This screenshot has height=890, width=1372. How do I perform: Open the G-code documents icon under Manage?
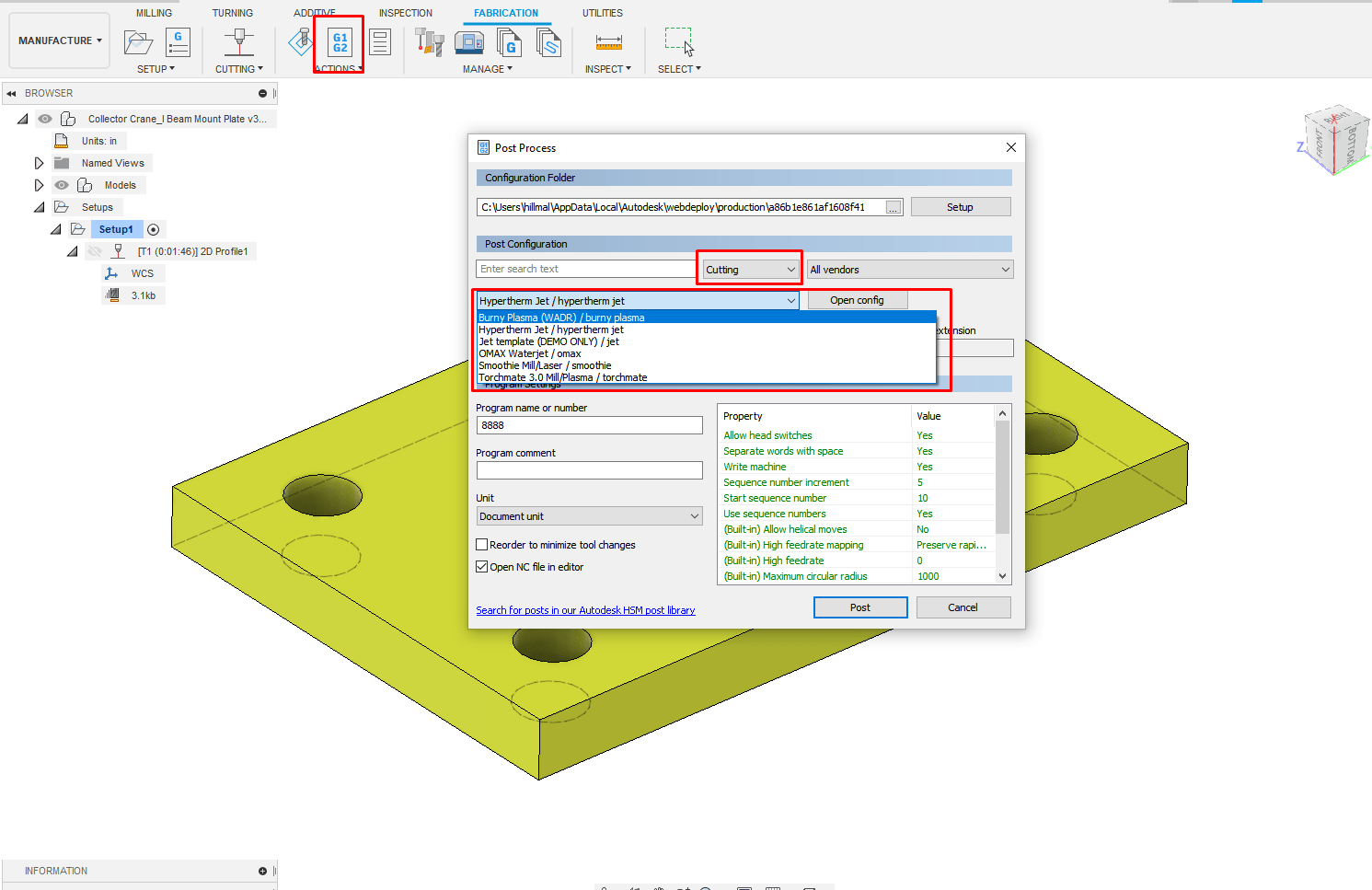pos(510,41)
